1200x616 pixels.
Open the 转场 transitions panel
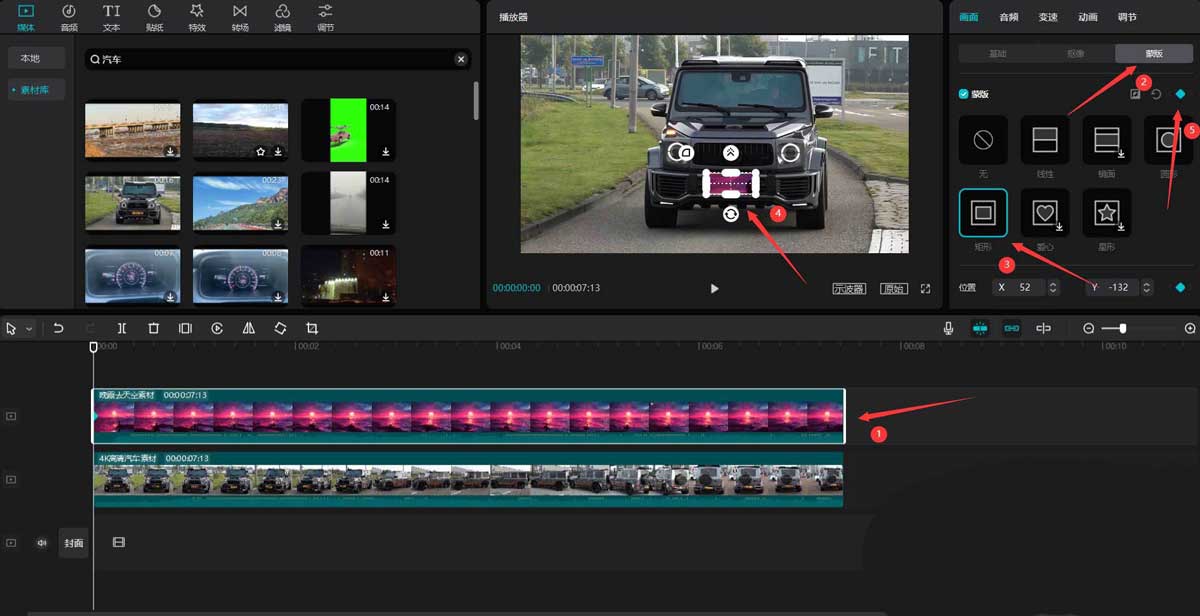click(x=240, y=16)
